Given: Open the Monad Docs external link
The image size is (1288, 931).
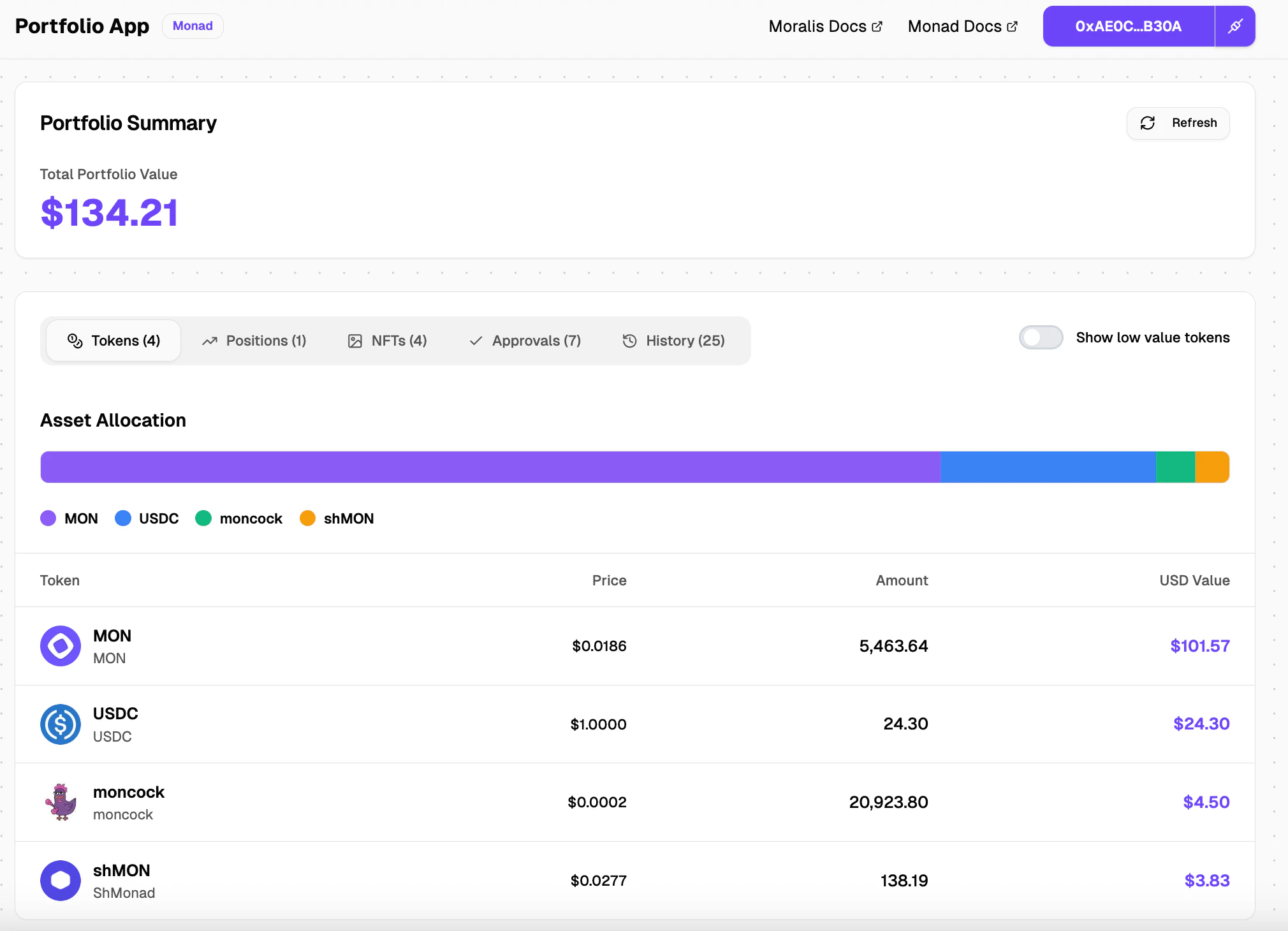Looking at the screenshot, I should [x=962, y=26].
